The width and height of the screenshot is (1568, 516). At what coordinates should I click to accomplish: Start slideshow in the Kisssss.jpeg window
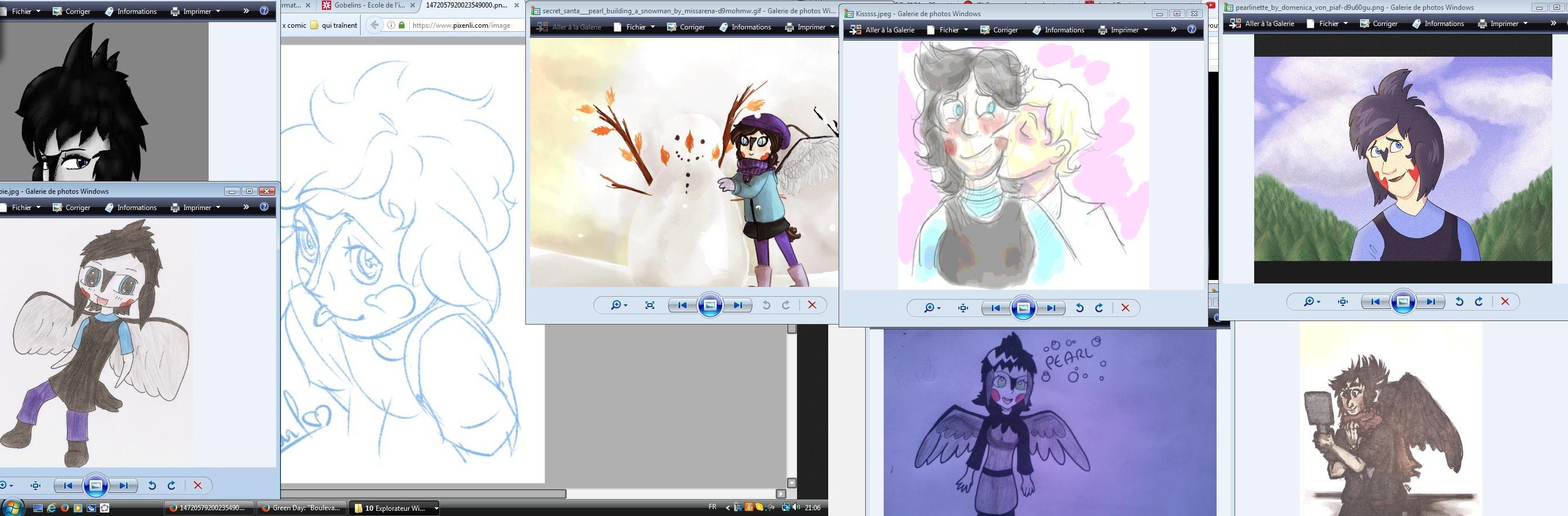1023,308
